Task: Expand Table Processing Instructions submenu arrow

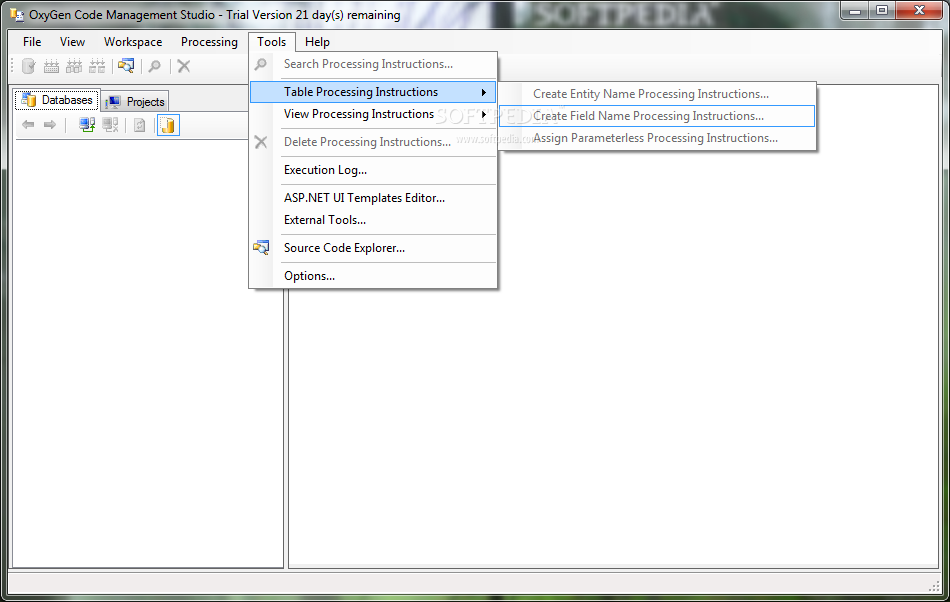Action: [x=483, y=92]
